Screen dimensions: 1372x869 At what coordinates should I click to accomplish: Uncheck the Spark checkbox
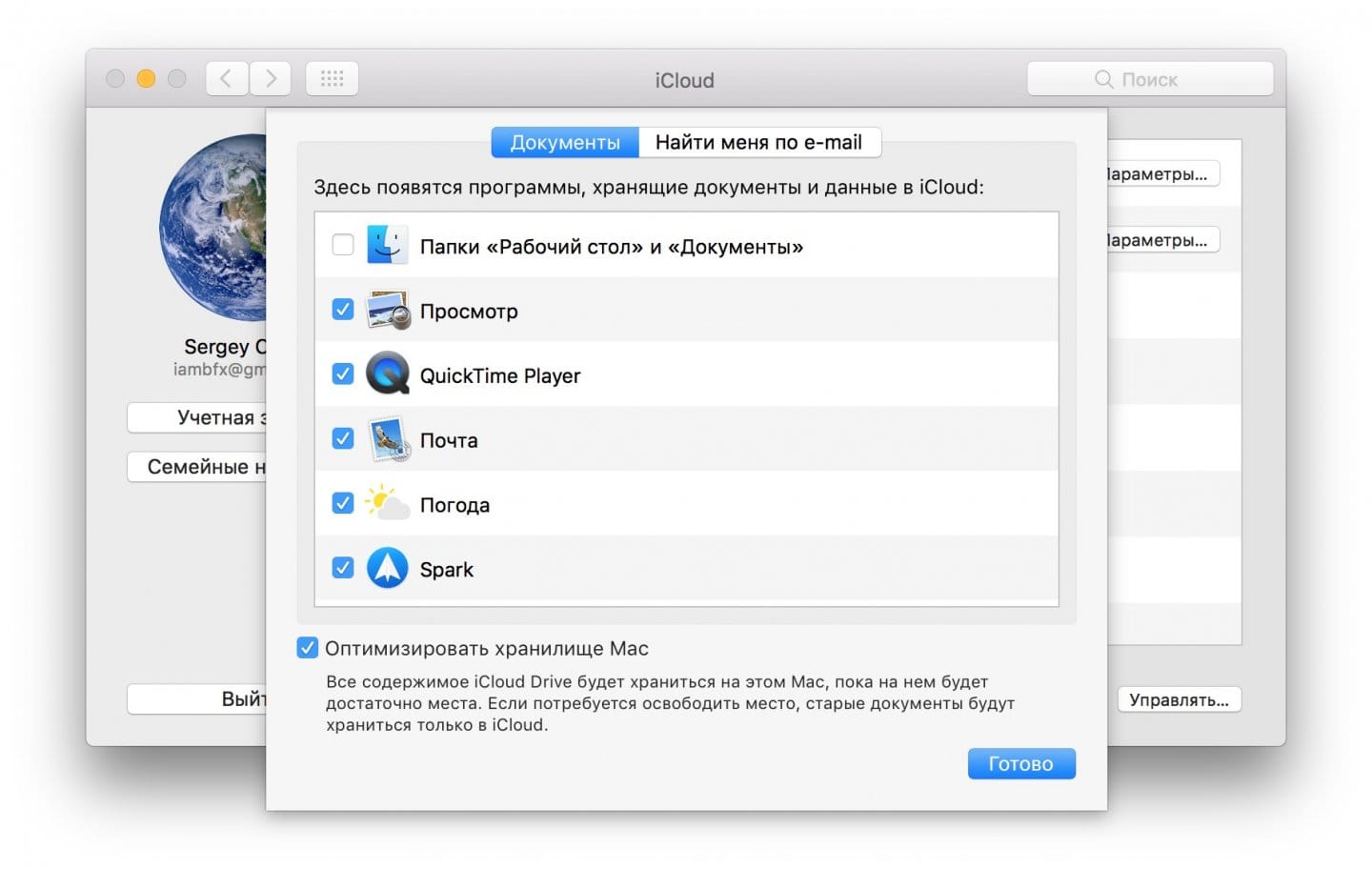343,568
